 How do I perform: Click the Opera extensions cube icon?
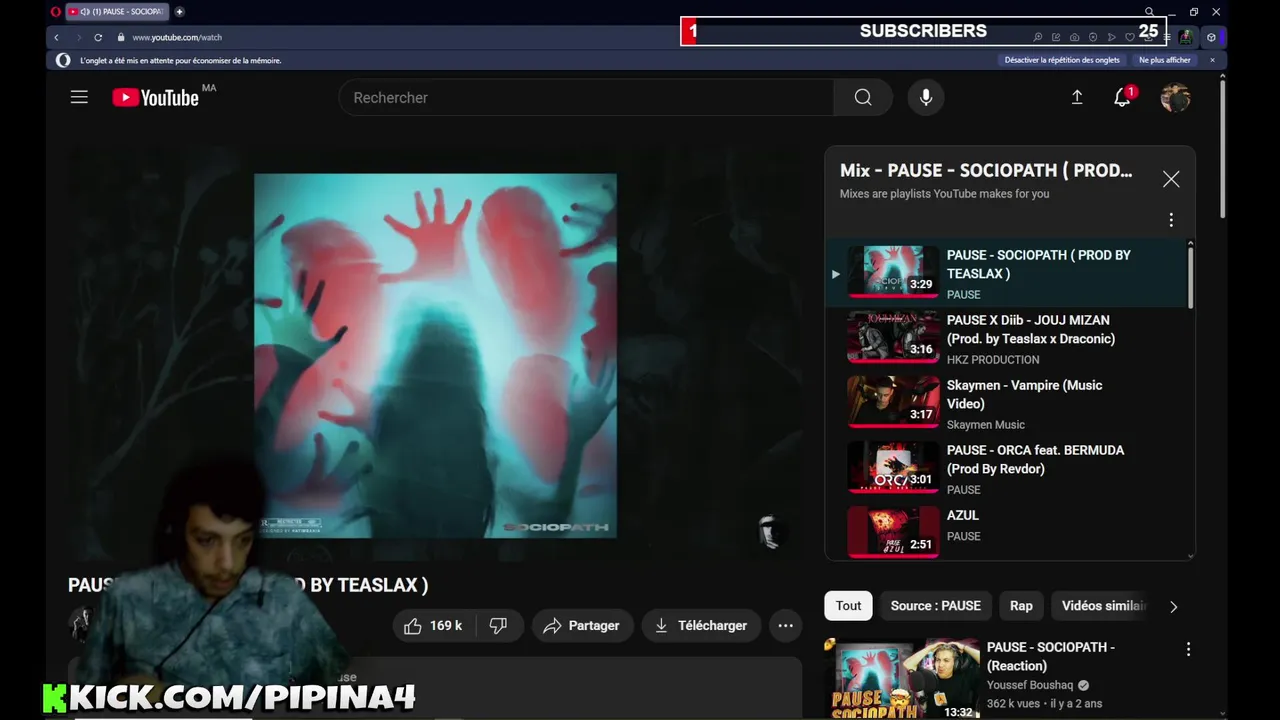1211,37
